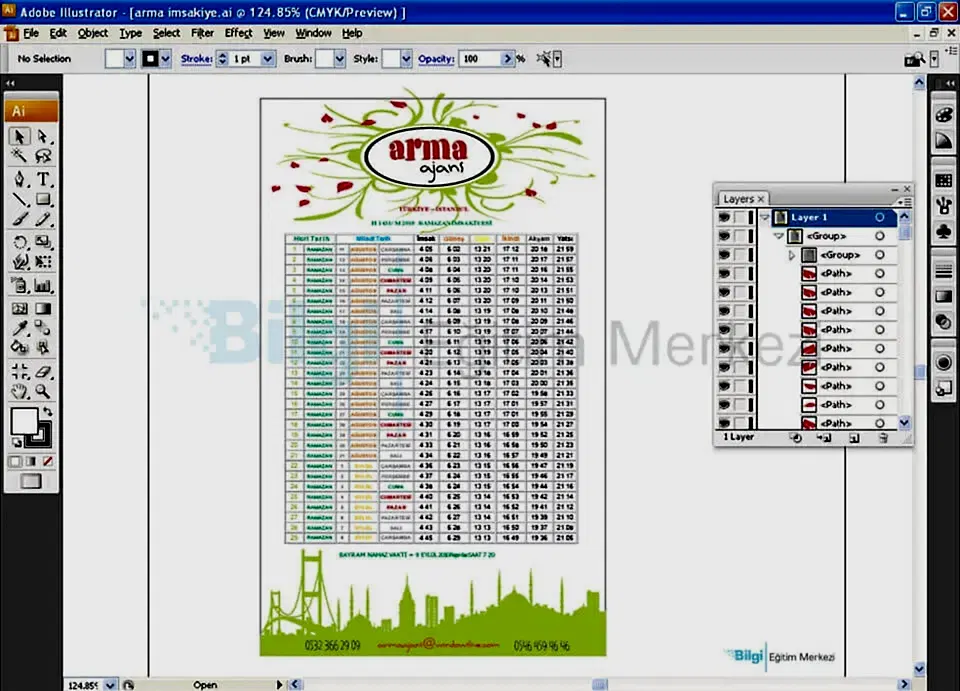Open the stroke weight dropdown
This screenshot has width=960, height=691.
[267, 59]
